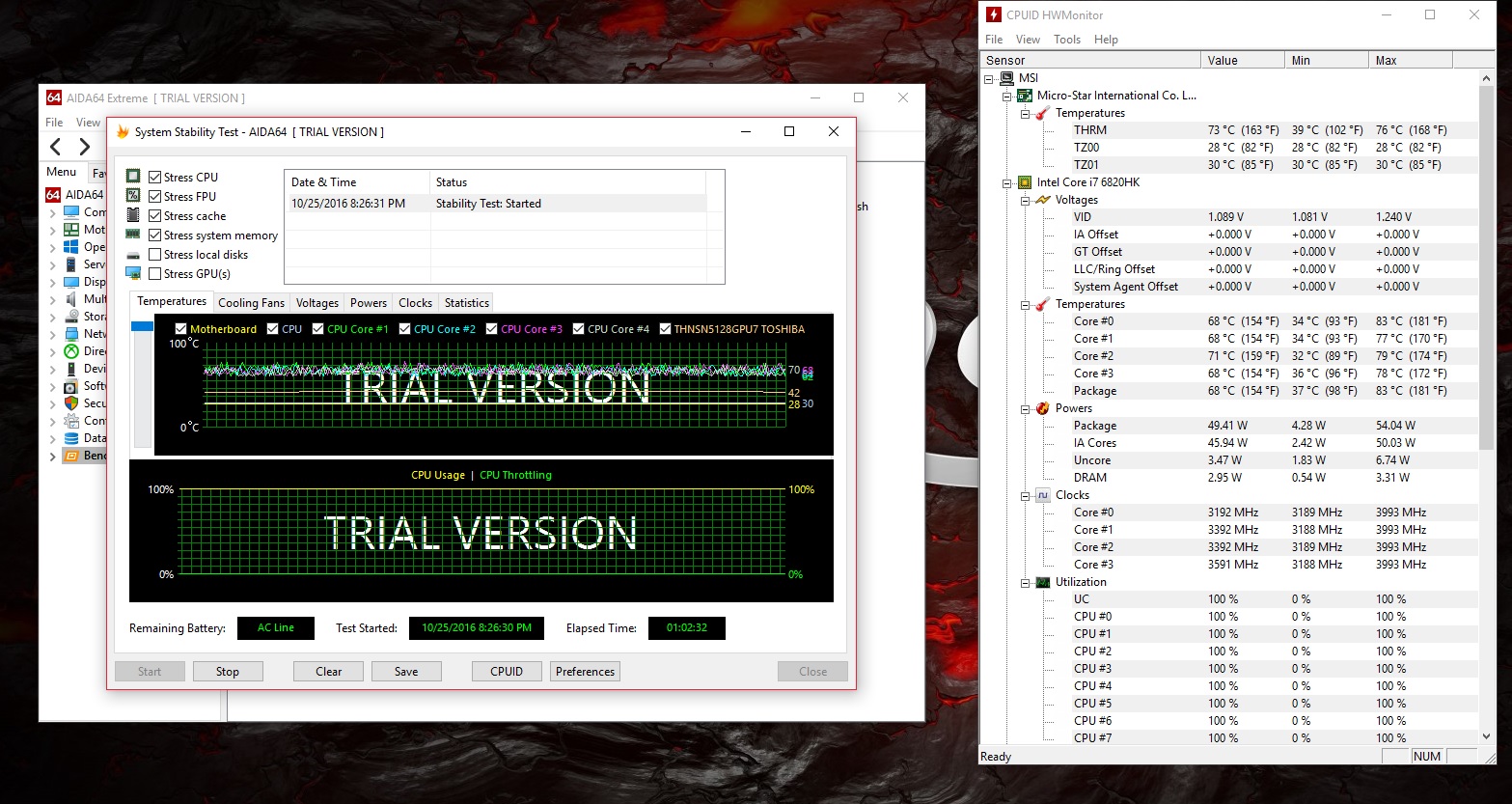Click the Stress system memory RAM icon
Viewport: 1512px width, 804px height.
[133, 235]
